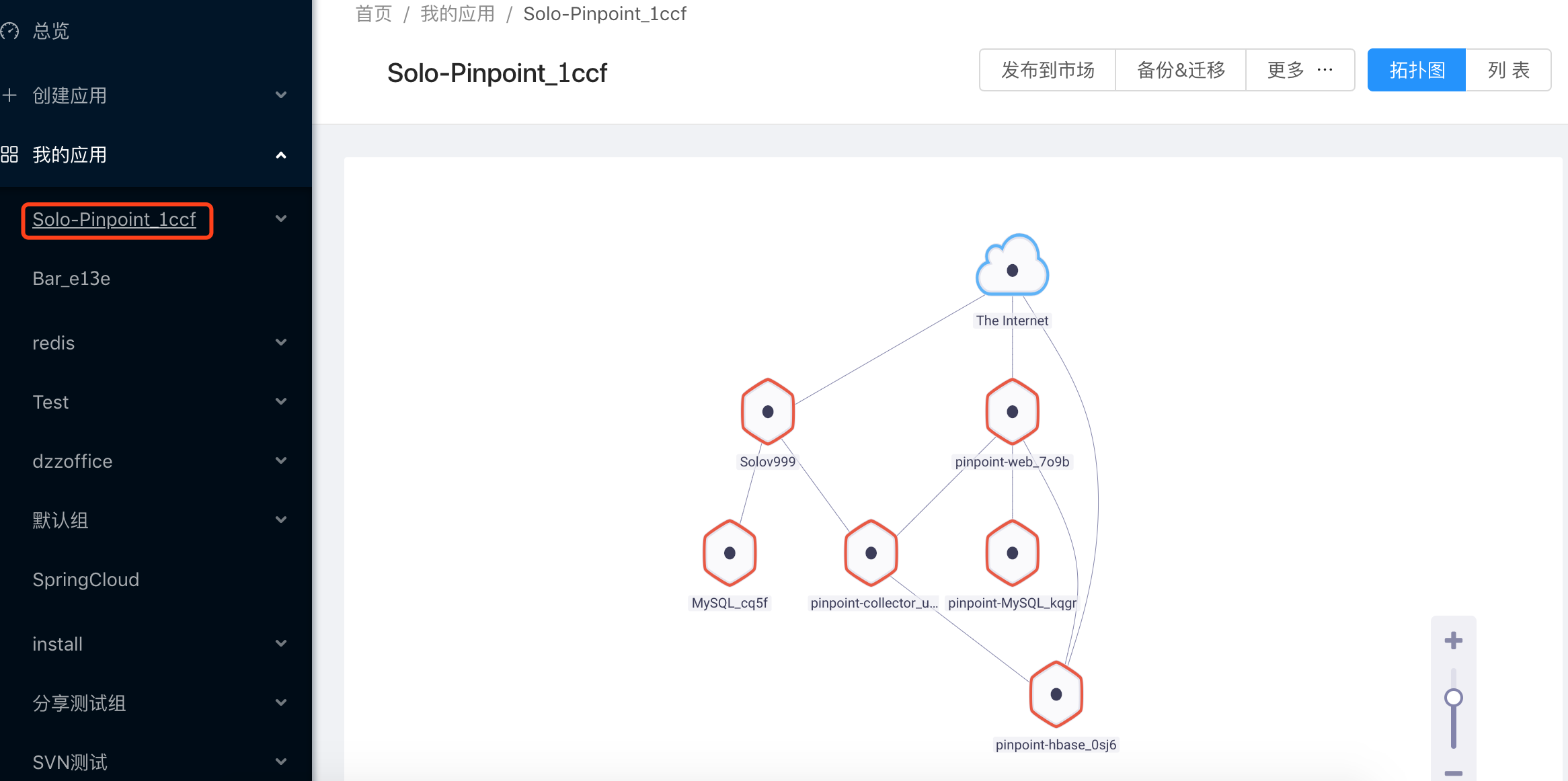Viewport: 1568px width, 781px height.
Task: Open the SpringCloud application
Action: click(x=86, y=579)
